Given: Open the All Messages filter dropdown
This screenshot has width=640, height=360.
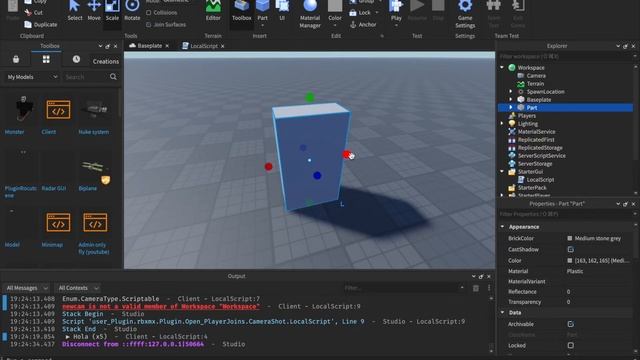Looking at the screenshot, I should point(27,288).
